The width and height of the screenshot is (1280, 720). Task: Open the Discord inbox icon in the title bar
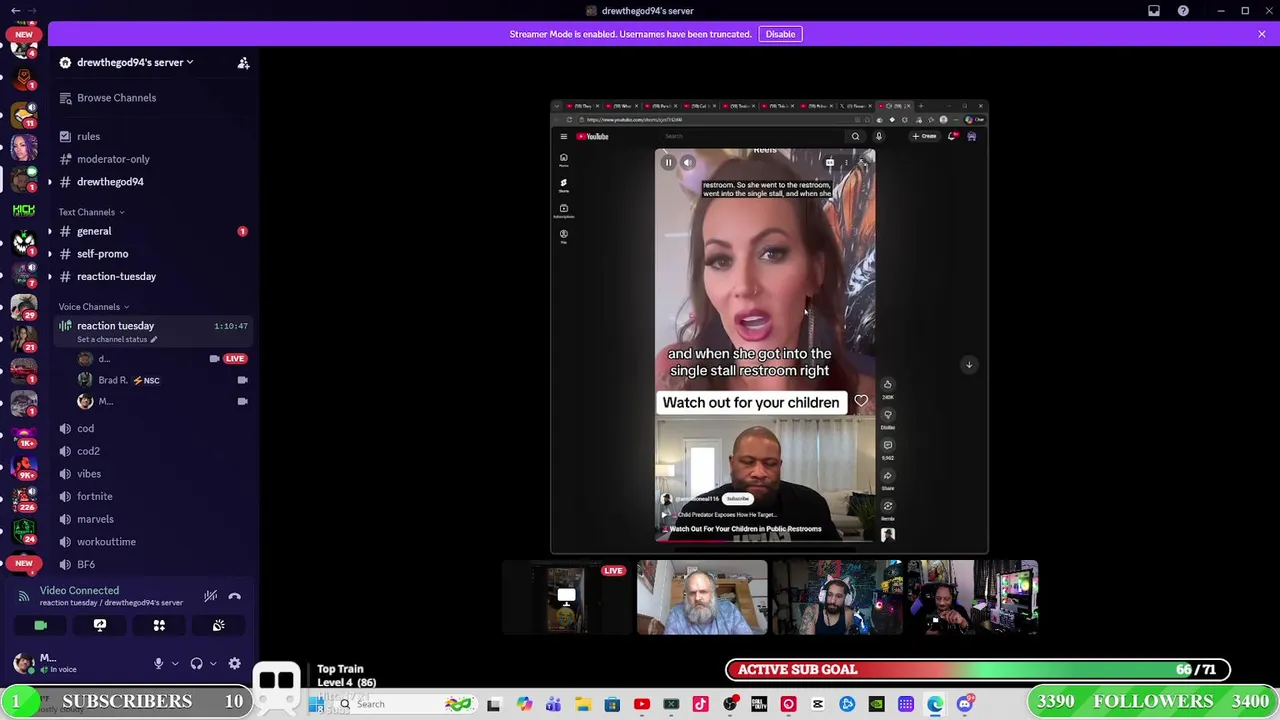tap(1154, 11)
